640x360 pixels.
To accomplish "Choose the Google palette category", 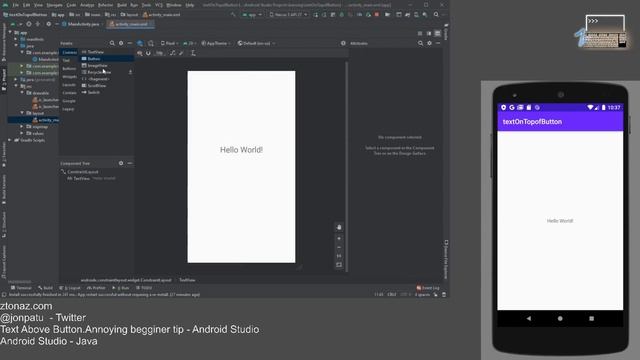I will click(69, 101).
